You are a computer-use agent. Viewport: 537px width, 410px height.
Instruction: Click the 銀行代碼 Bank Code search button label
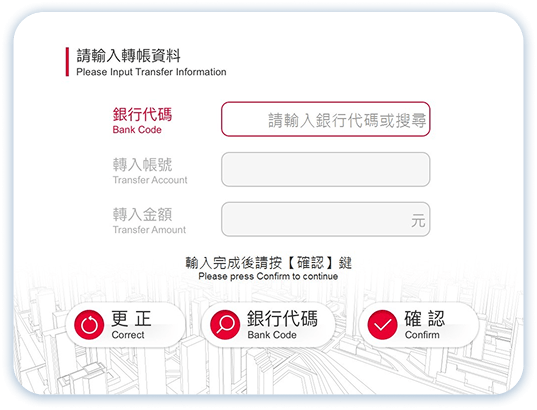pos(283,325)
